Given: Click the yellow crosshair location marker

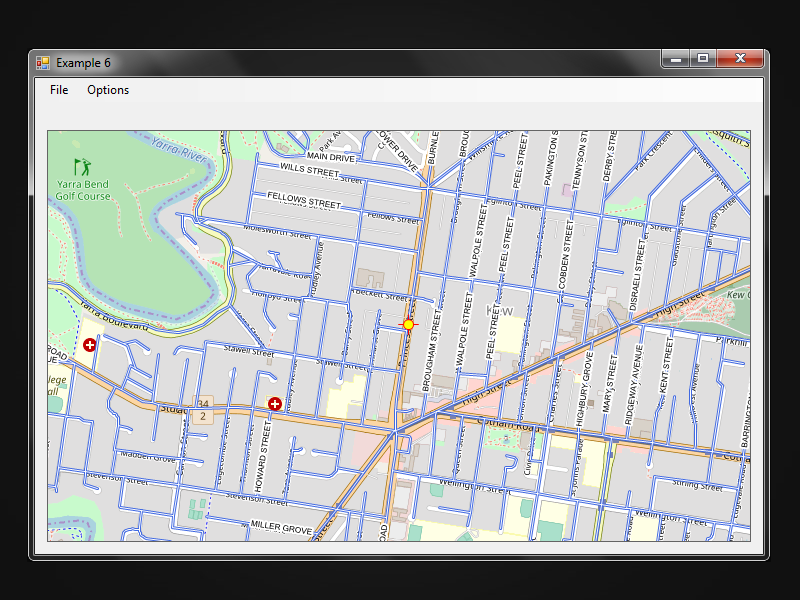Looking at the screenshot, I should pos(408,324).
